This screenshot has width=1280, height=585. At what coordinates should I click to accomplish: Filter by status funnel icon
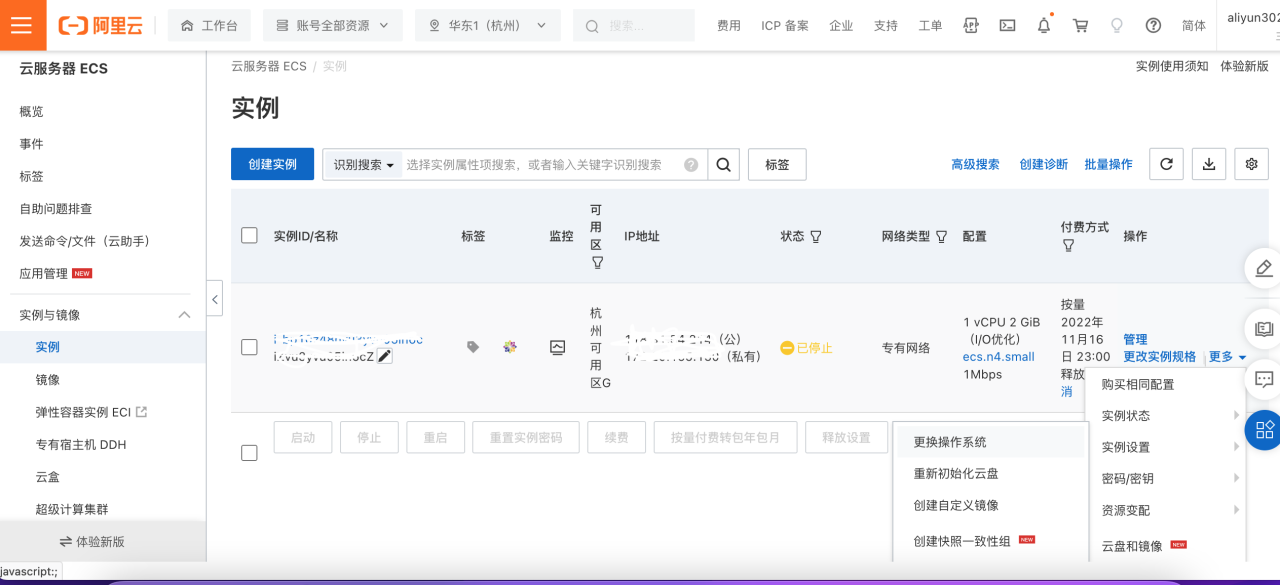pos(816,237)
